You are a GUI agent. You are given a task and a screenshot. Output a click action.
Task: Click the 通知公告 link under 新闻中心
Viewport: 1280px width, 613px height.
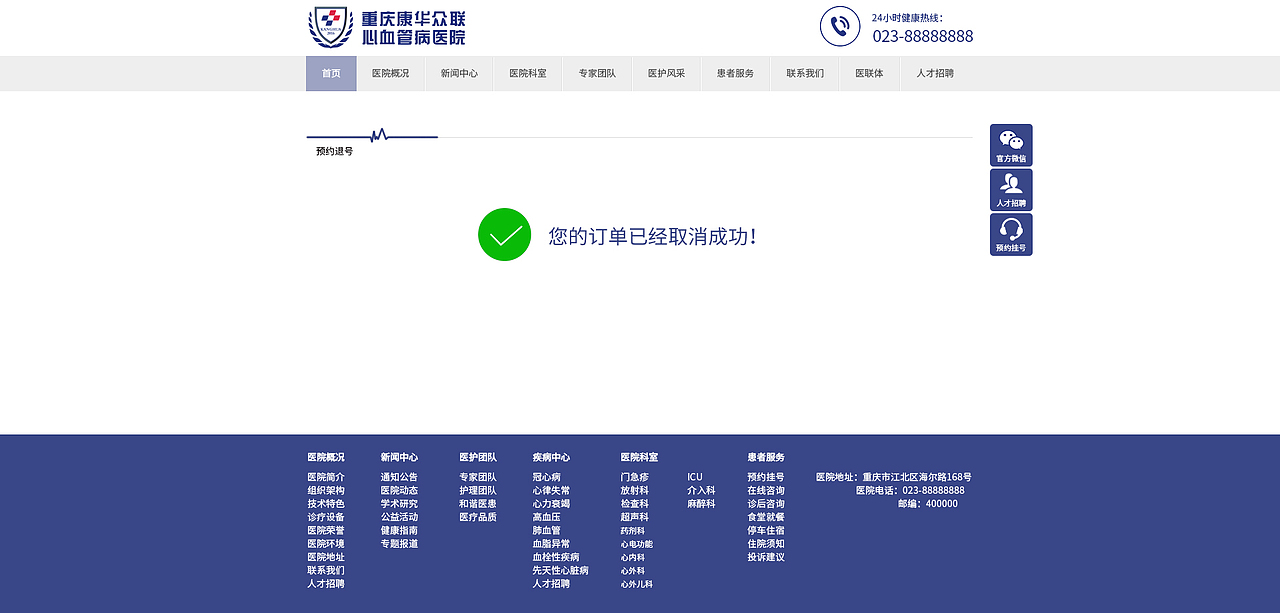(x=399, y=476)
